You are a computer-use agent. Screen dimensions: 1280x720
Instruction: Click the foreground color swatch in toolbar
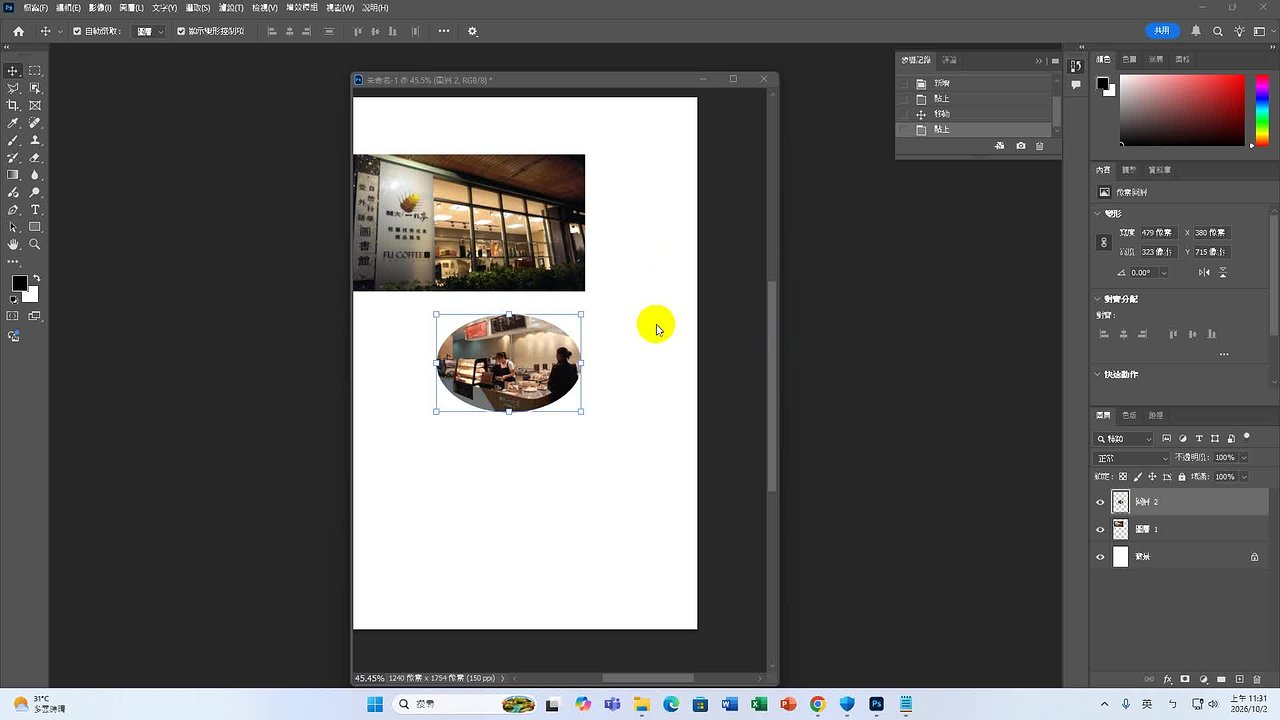(x=19, y=283)
